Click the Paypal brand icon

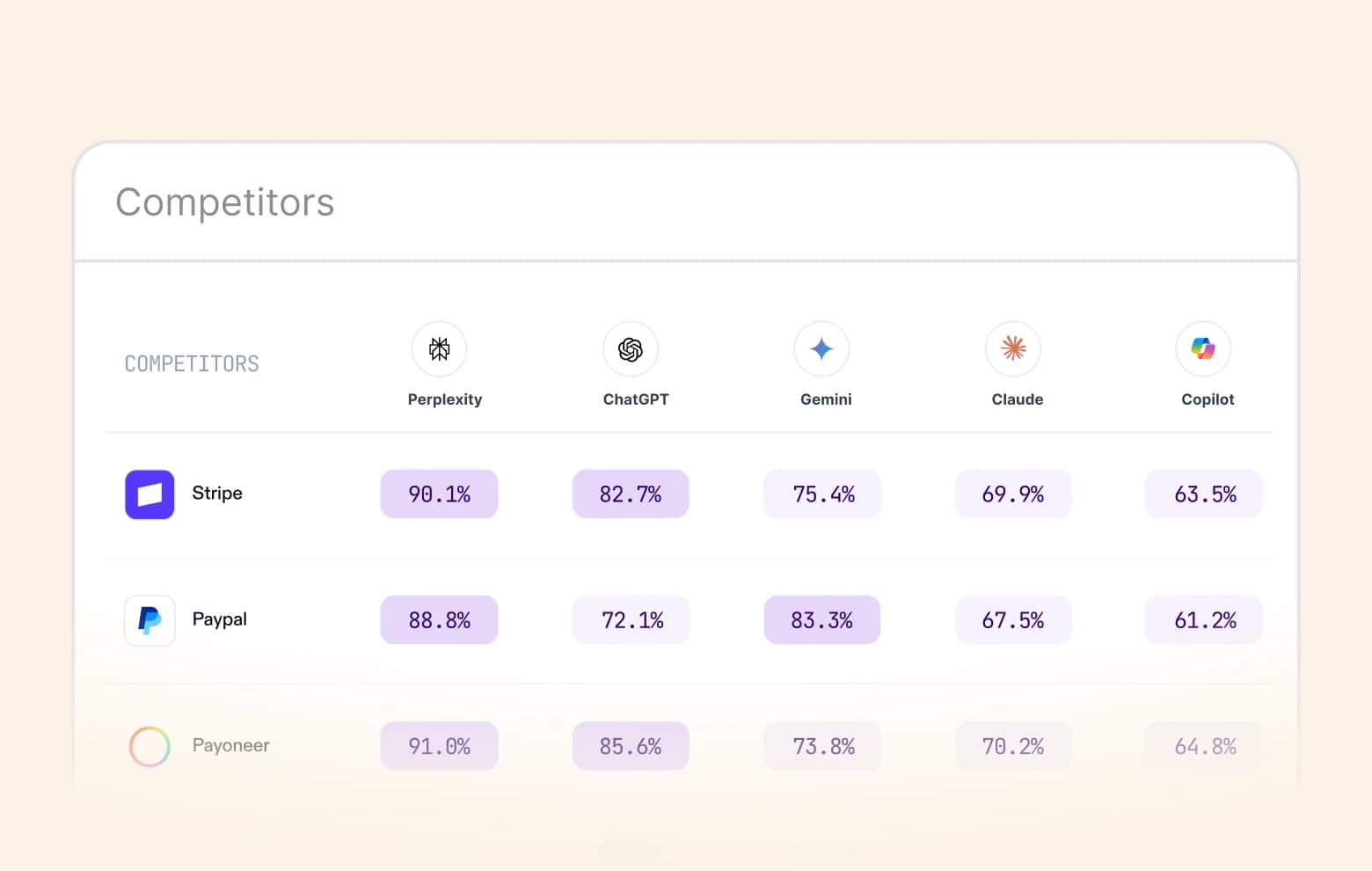point(150,620)
